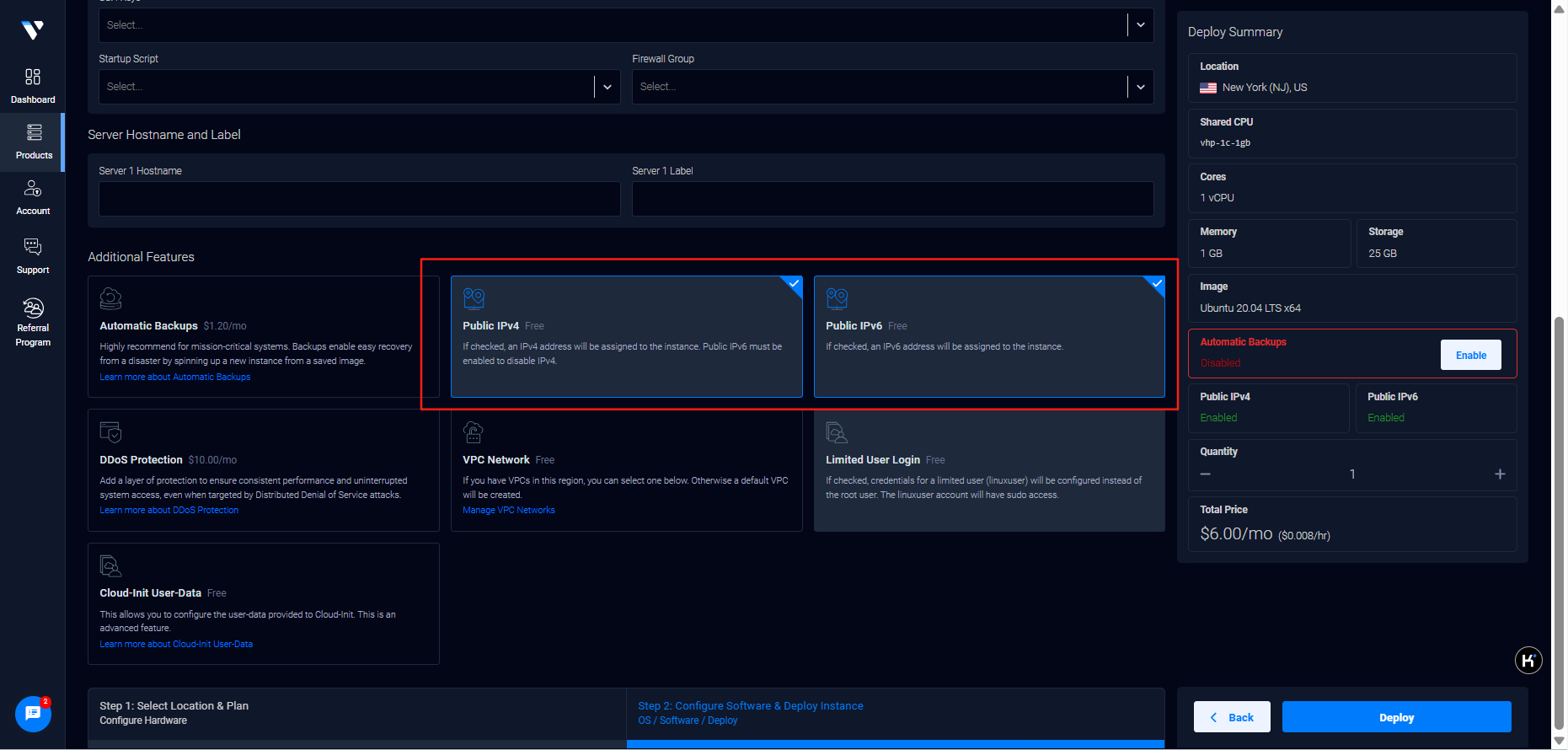Enable the DDoS Protection feature card

(263, 469)
